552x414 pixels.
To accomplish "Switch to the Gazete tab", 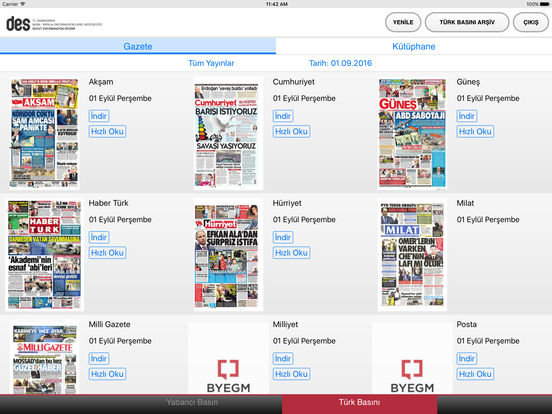I will tap(138, 46).
